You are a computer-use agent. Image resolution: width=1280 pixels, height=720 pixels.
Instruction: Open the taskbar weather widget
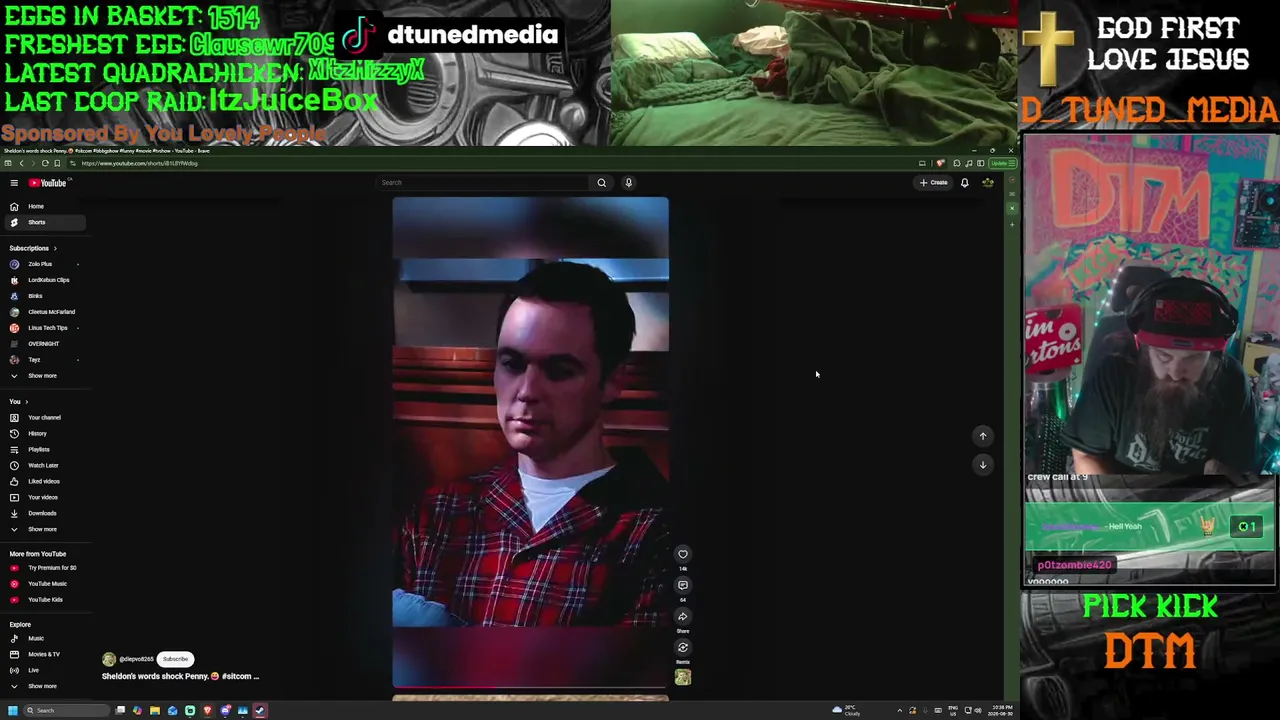[846, 711]
